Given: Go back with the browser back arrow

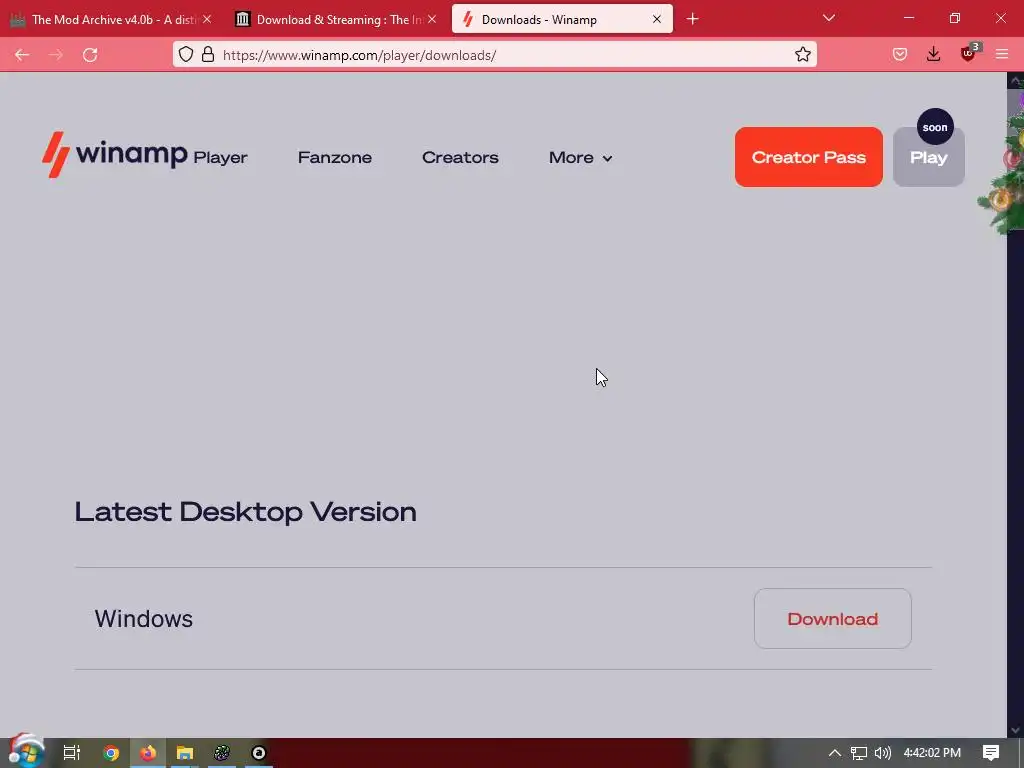Looking at the screenshot, I should click(22, 55).
